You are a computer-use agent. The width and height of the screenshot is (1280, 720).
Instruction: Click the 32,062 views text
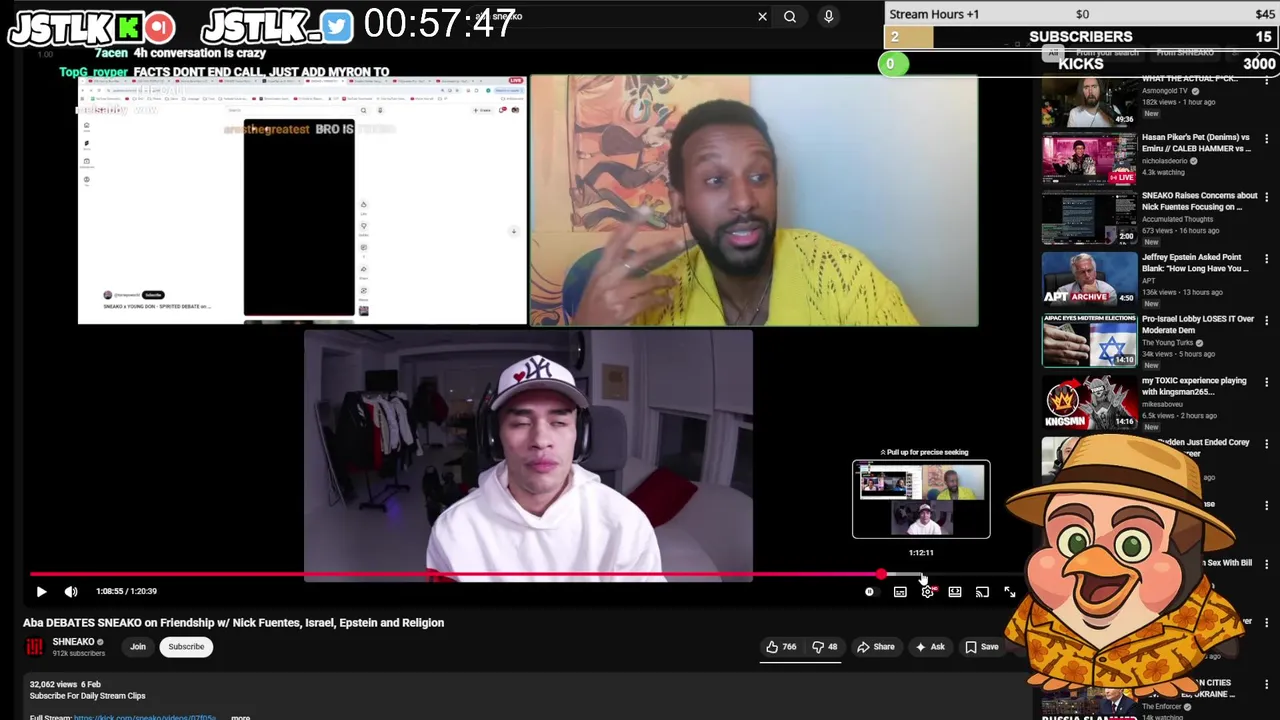pos(53,684)
